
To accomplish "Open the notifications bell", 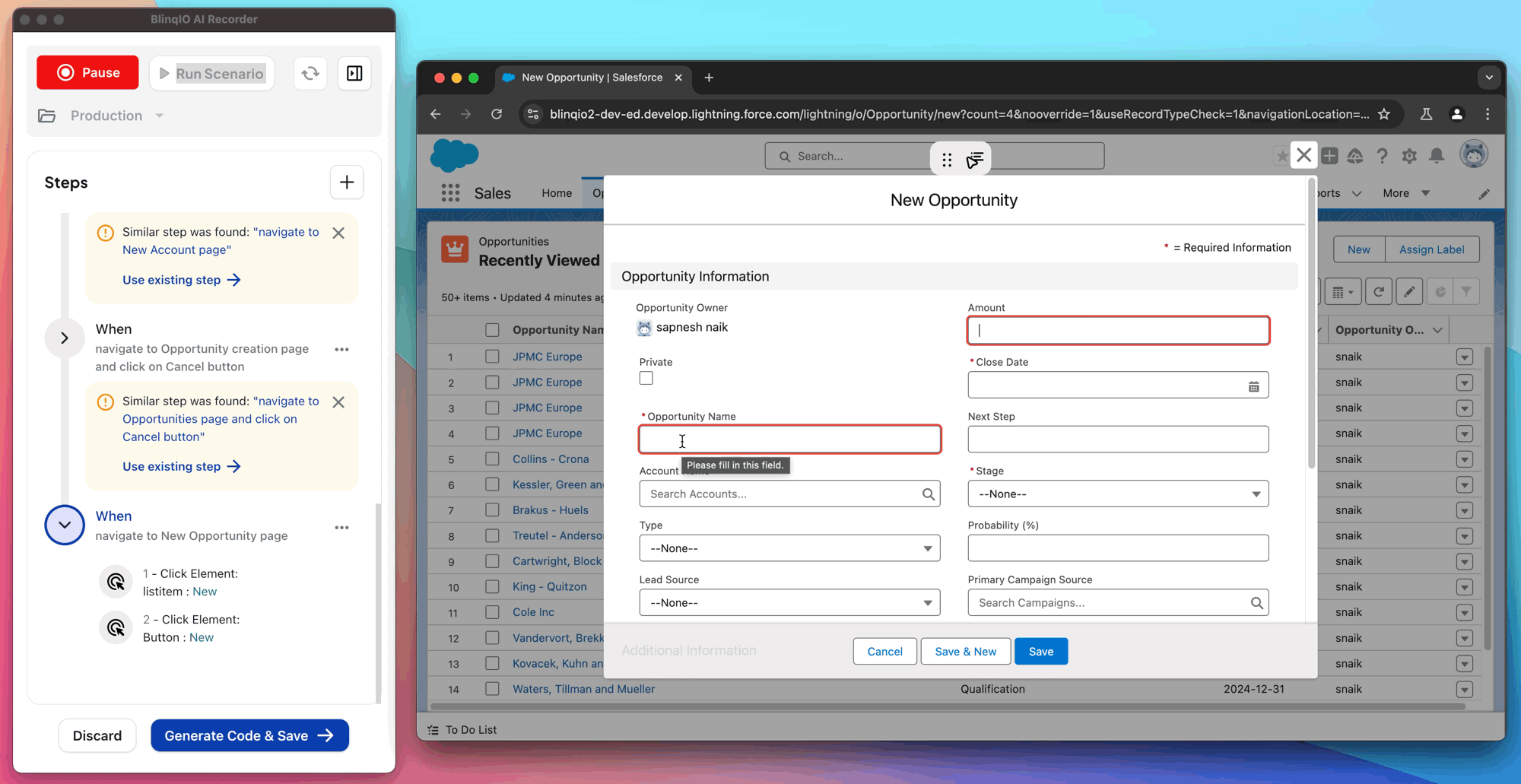I will (1437, 156).
